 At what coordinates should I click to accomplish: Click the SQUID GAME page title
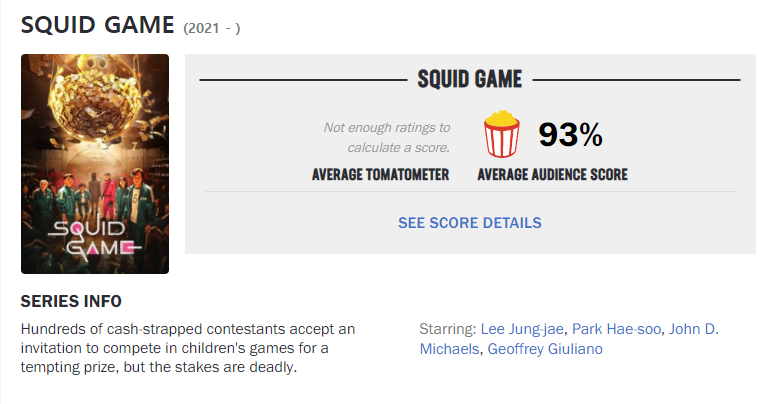click(x=98, y=25)
